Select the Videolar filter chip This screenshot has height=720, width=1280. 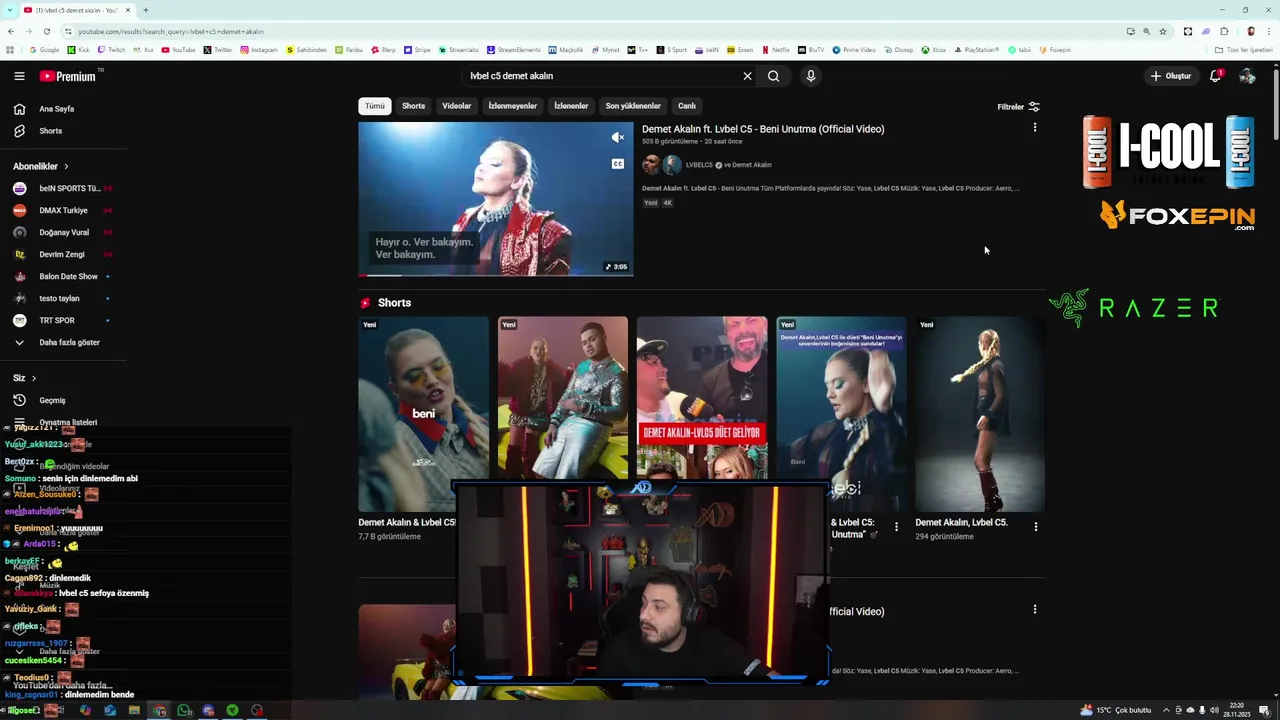[x=457, y=106]
